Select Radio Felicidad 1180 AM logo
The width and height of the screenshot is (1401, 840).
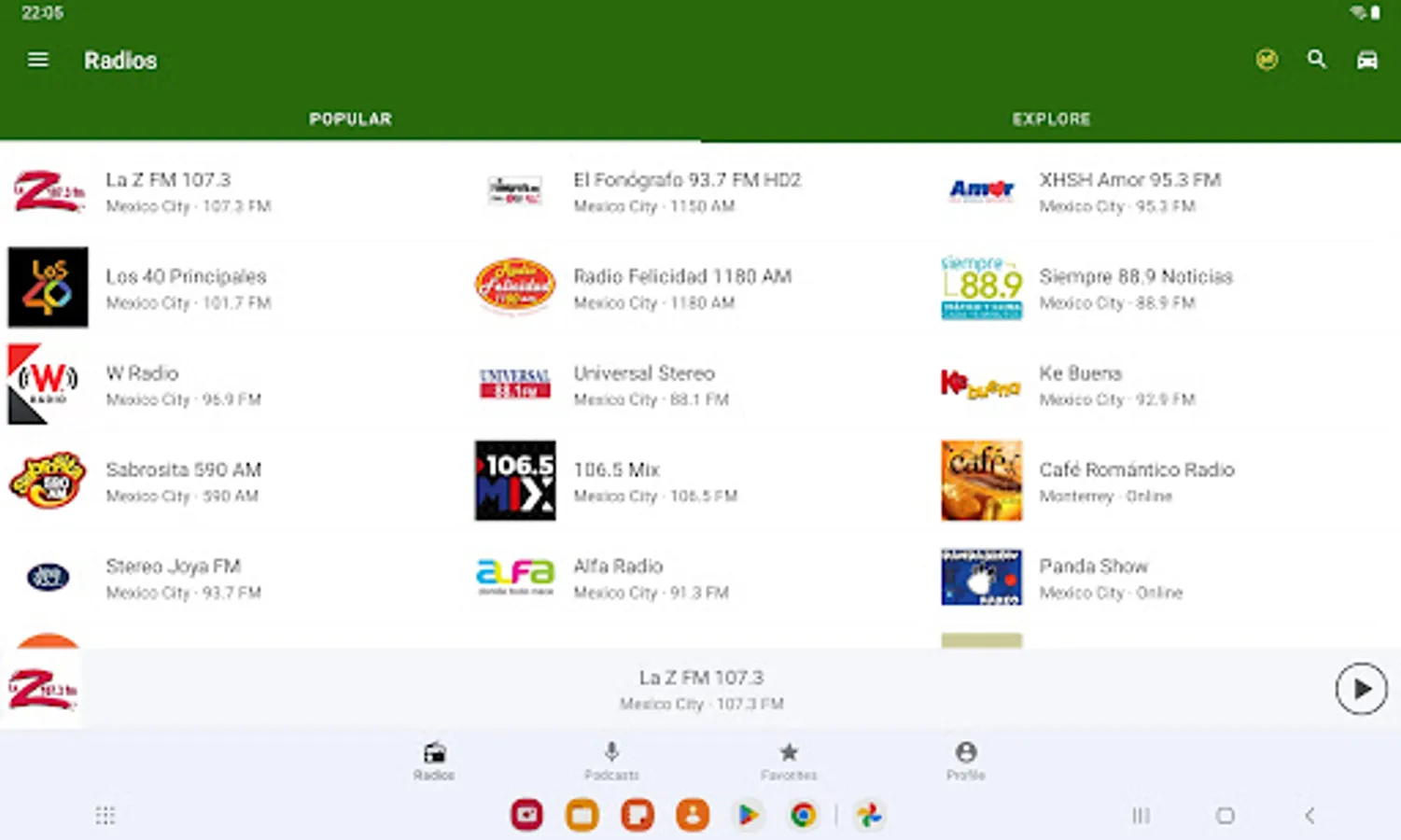click(x=515, y=287)
